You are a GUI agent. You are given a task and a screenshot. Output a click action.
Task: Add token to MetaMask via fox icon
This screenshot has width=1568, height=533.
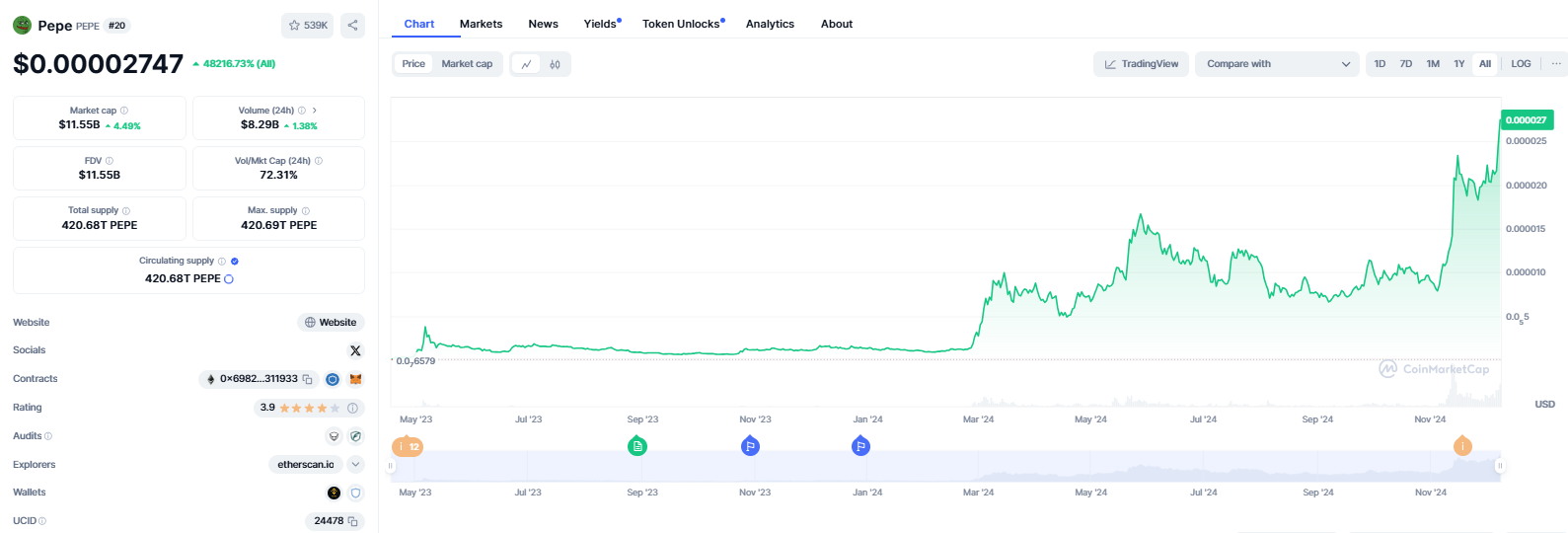click(x=356, y=379)
